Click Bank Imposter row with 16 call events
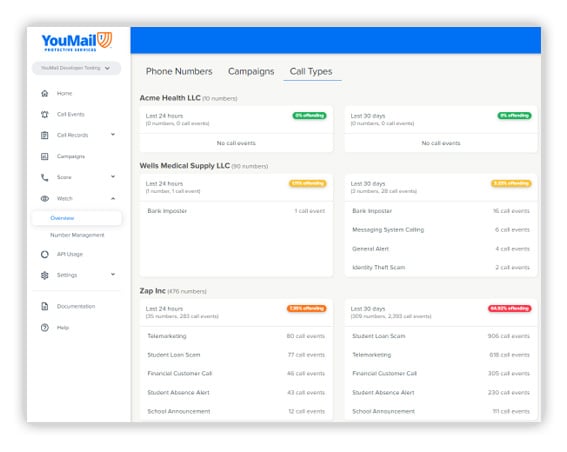The width and height of the screenshot is (567, 452). [x=441, y=211]
